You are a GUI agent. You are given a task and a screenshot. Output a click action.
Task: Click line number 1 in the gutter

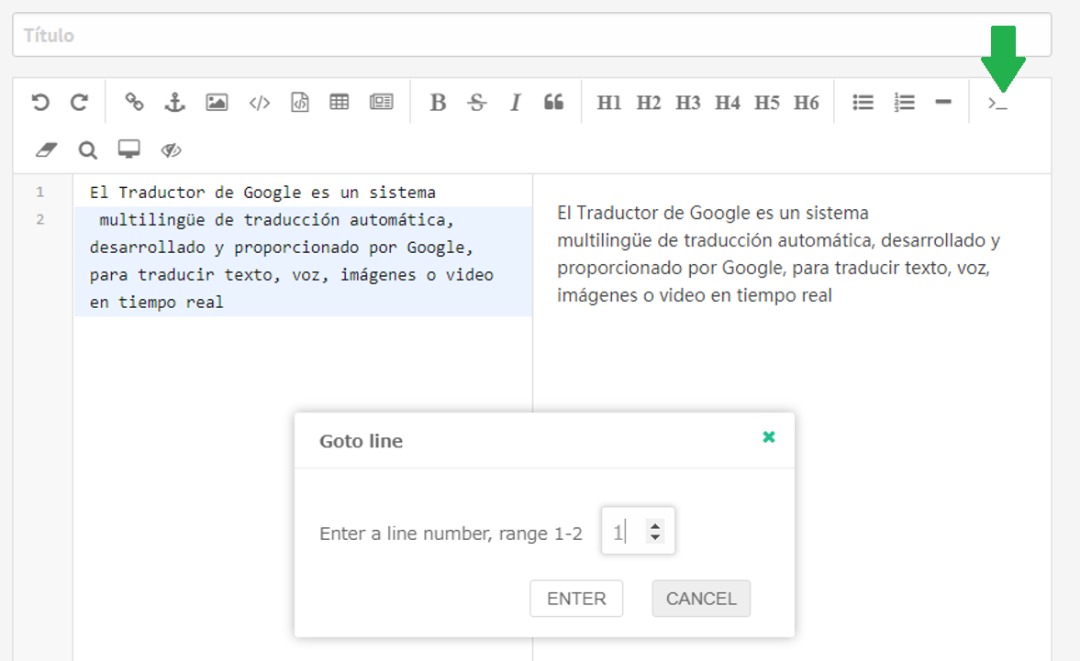coord(40,192)
